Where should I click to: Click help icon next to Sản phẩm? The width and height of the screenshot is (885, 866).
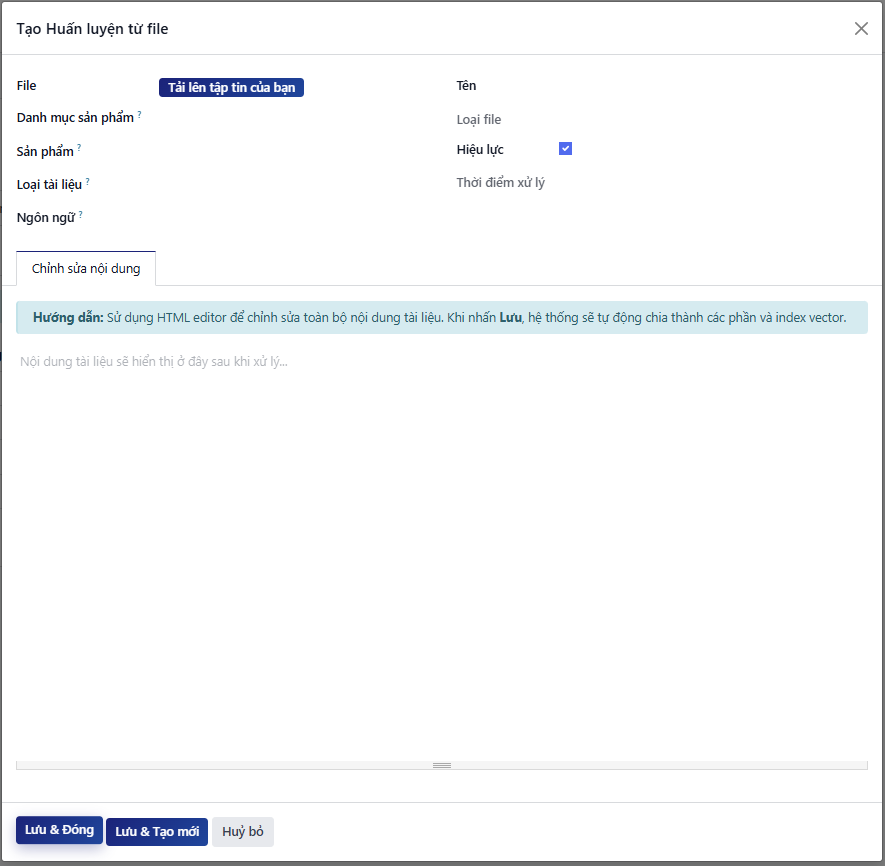(x=79, y=148)
